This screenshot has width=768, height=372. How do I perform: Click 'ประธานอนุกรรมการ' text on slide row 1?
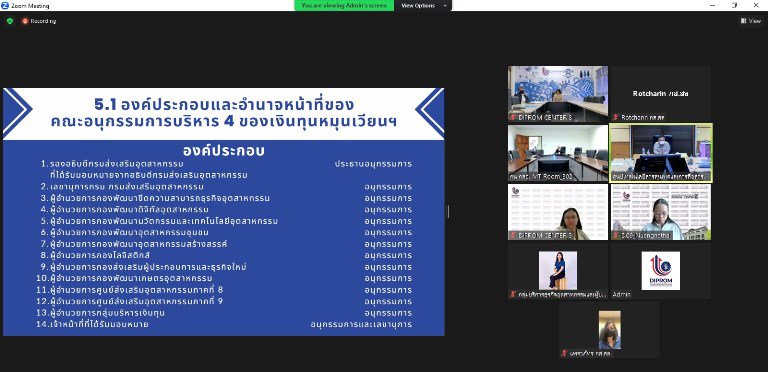[x=373, y=163]
